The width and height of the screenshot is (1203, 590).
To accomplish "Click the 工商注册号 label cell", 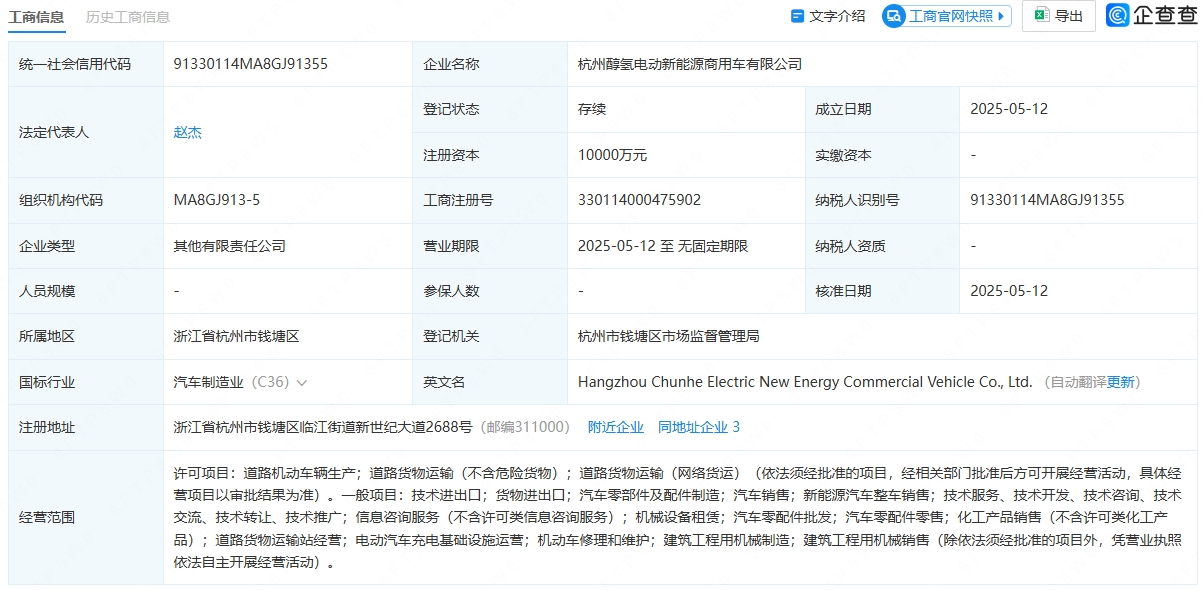I will pos(490,200).
